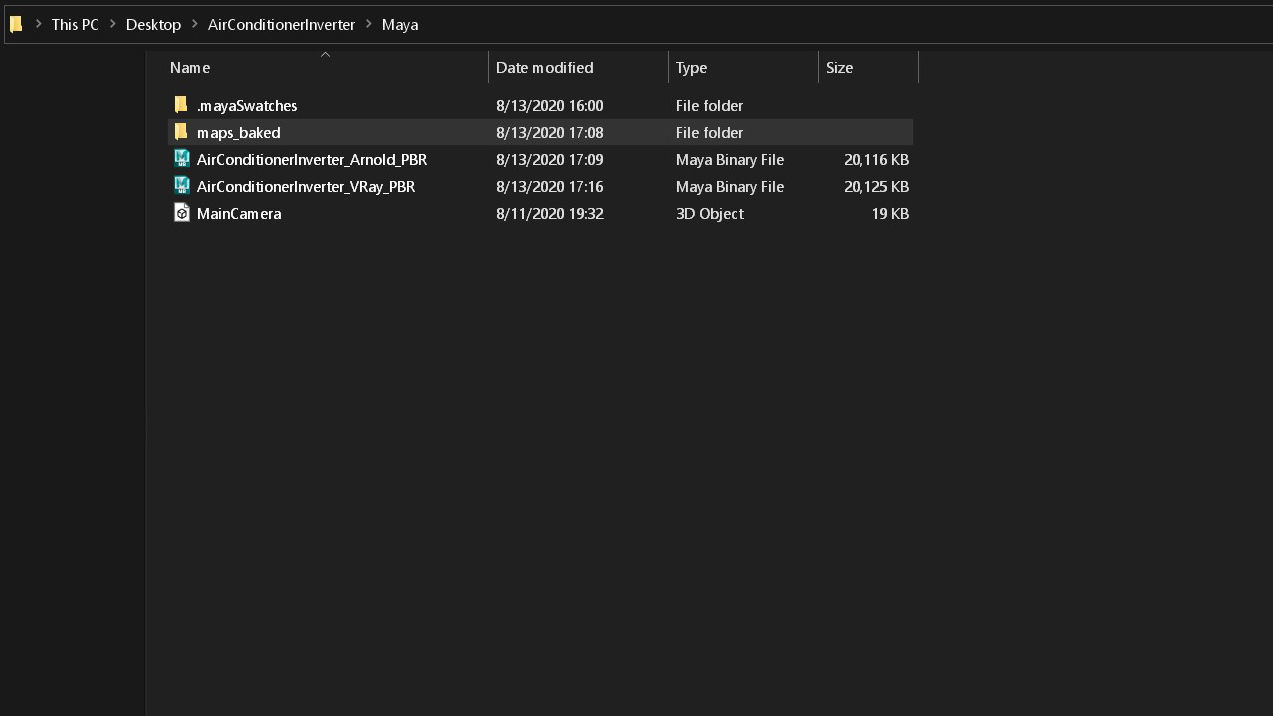Go to Desktop in breadcrumb path
Image resolution: width=1273 pixels, height=716 pixels.
coord(153,25)
